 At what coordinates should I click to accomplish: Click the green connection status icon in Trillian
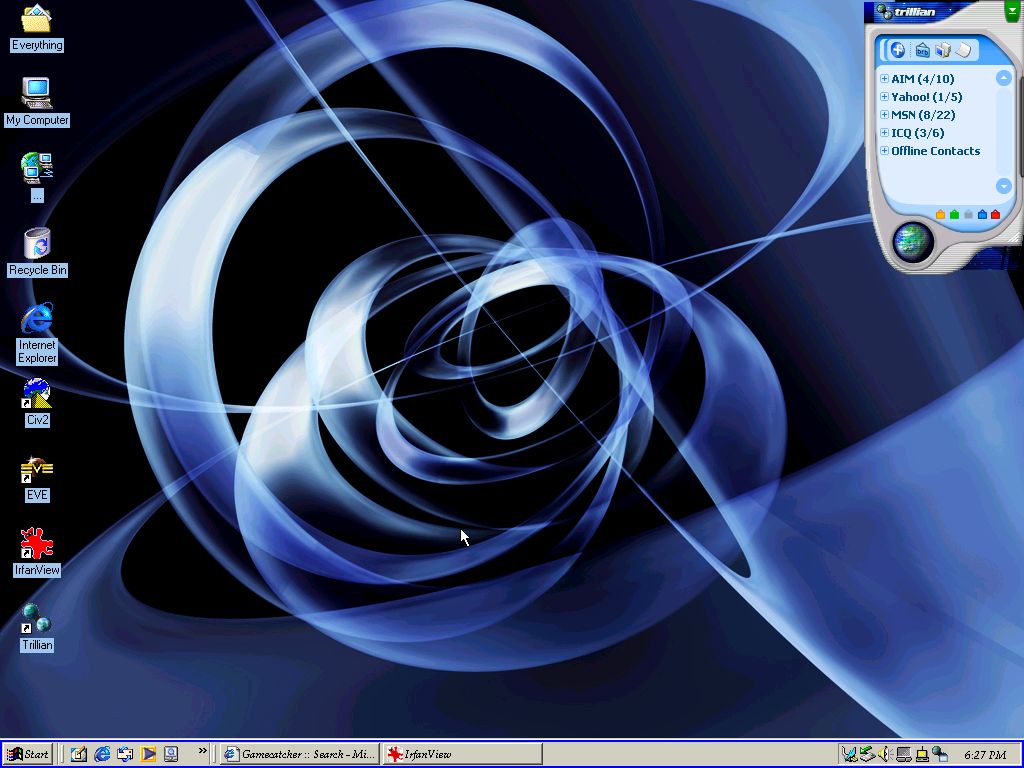(x=954, y=214)
